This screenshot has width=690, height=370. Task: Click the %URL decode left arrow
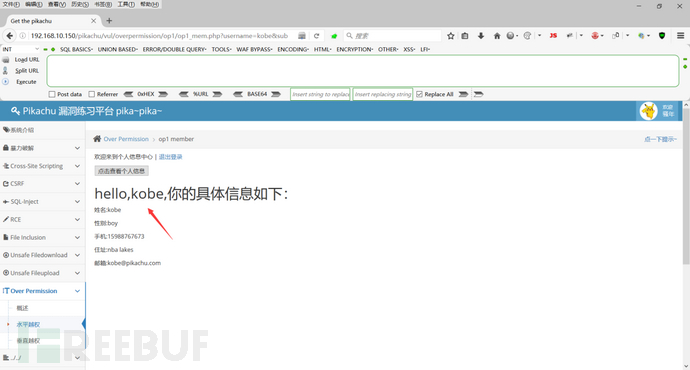(x=184, y=94)
